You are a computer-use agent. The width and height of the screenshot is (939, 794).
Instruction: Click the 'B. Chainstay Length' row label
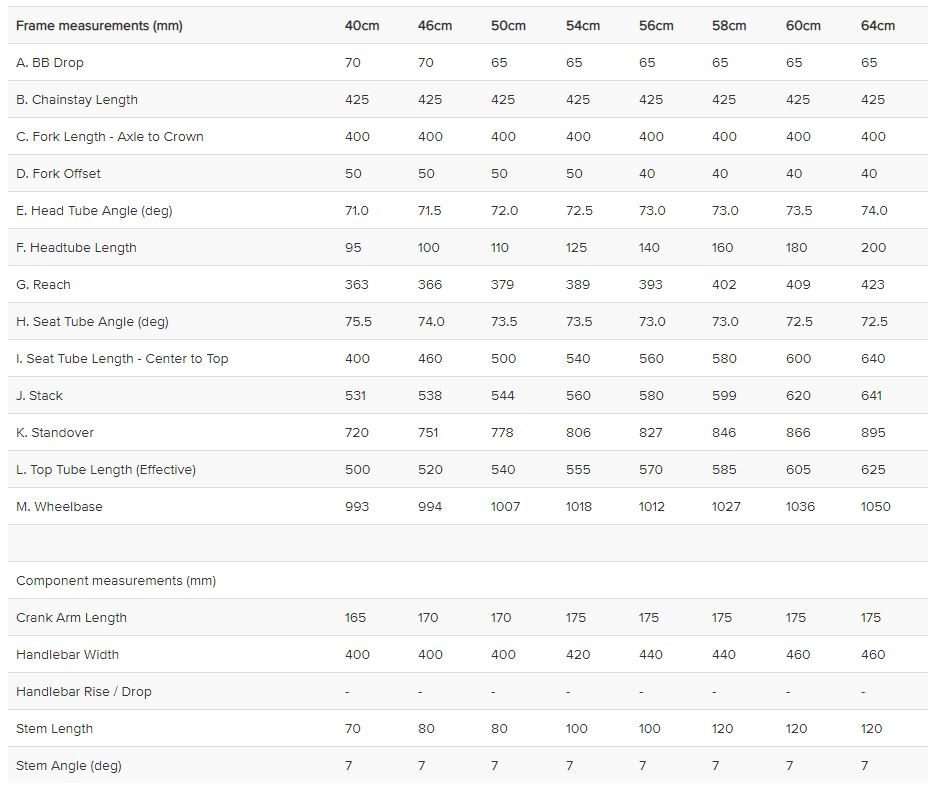tap(77, 100)
